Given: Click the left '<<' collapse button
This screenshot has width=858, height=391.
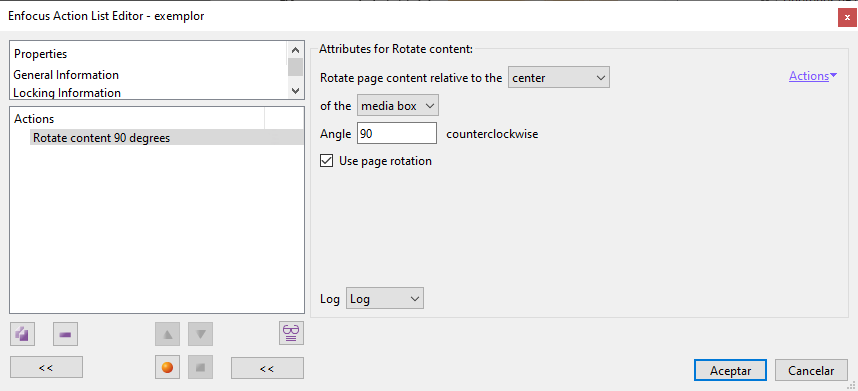Looking at the screenshot, I should 47,367.
